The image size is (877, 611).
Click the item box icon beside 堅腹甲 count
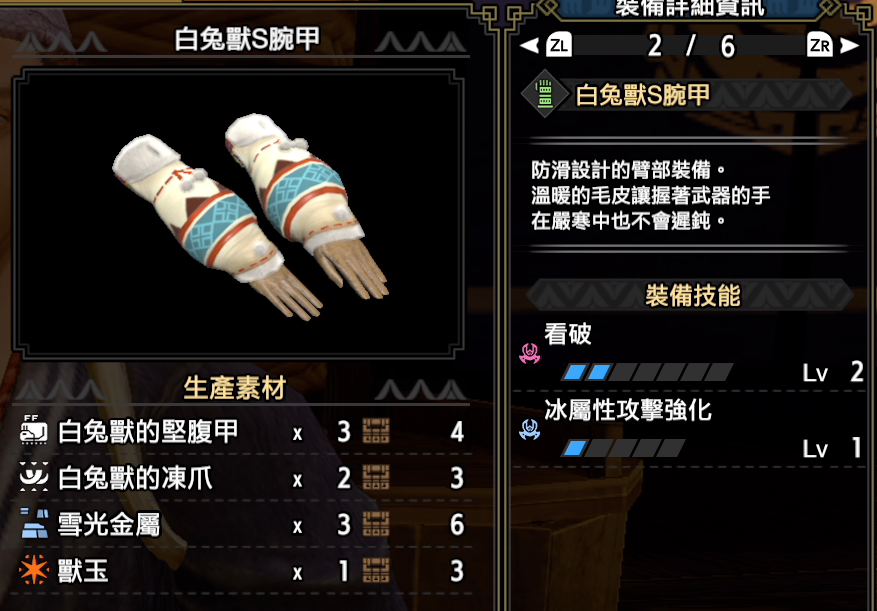376,431
